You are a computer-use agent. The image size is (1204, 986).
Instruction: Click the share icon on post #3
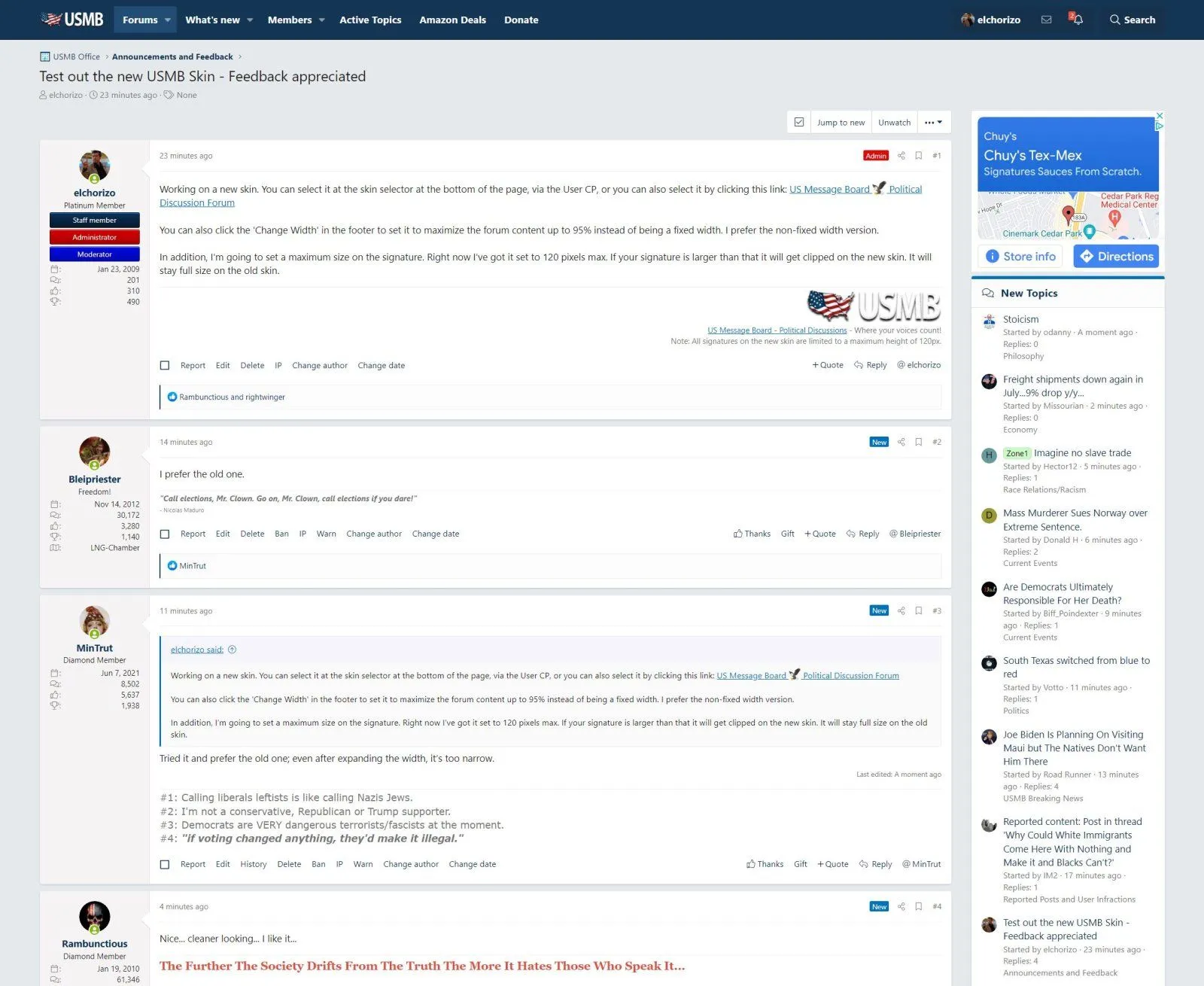(901, 610)
